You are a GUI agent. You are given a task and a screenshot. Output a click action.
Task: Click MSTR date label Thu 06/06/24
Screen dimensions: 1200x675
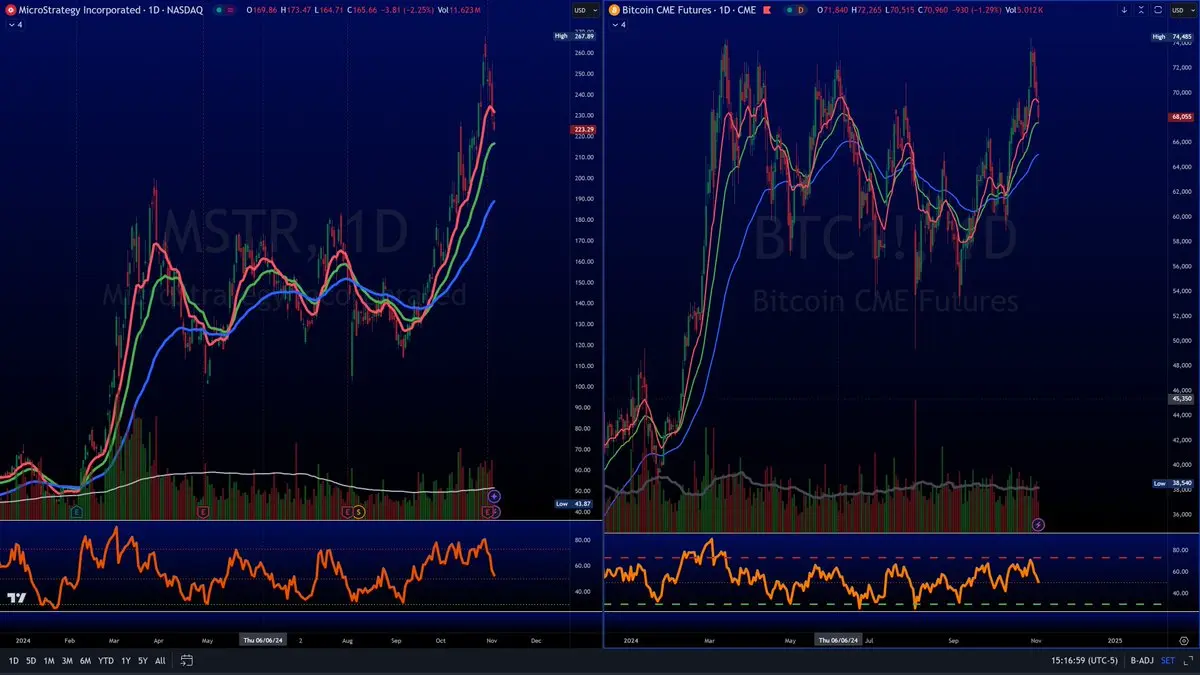coord(263,638)
